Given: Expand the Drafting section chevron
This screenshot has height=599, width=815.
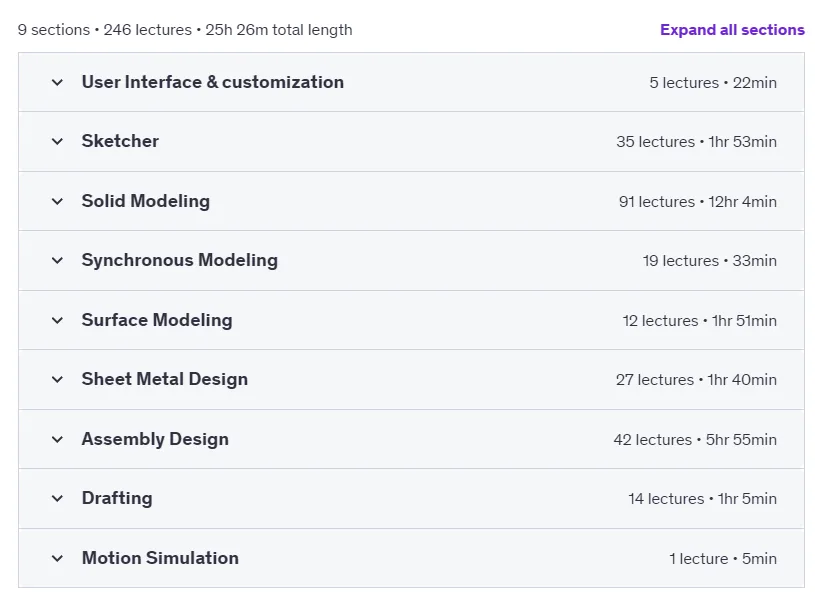Looking at the screenshot, I should (57, 499).
